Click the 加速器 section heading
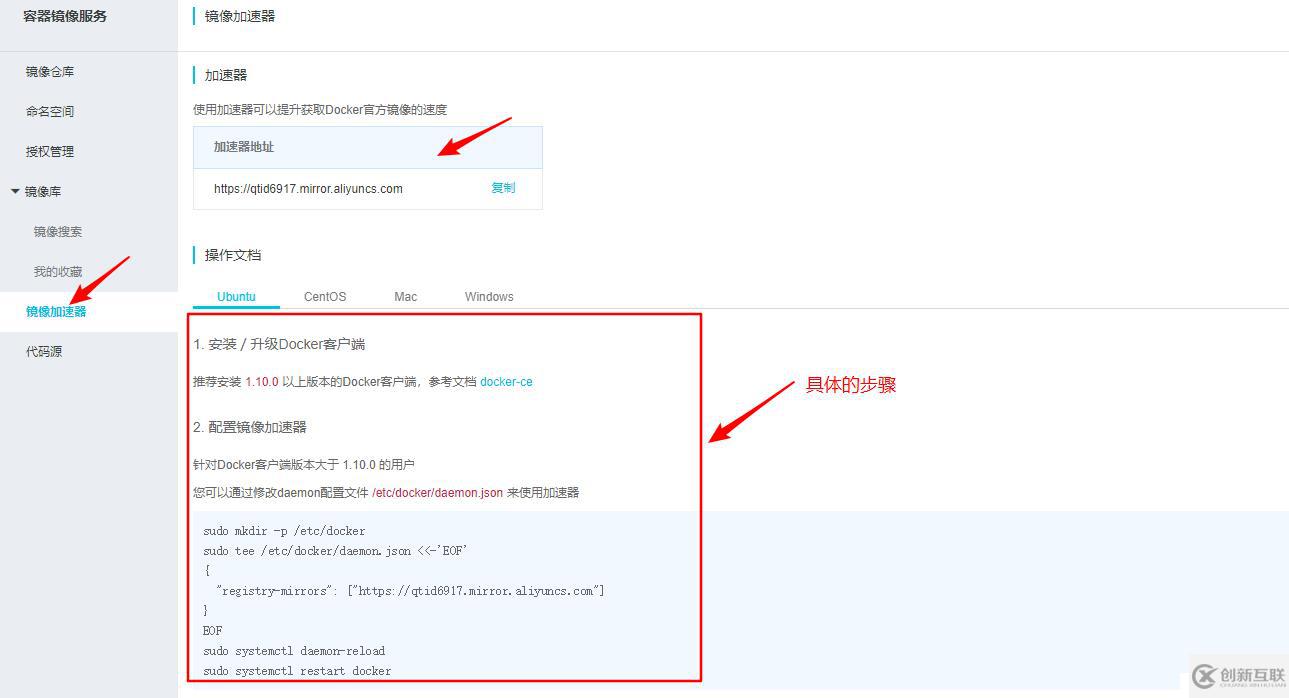Screen dimensions: 1289x698 226,75
